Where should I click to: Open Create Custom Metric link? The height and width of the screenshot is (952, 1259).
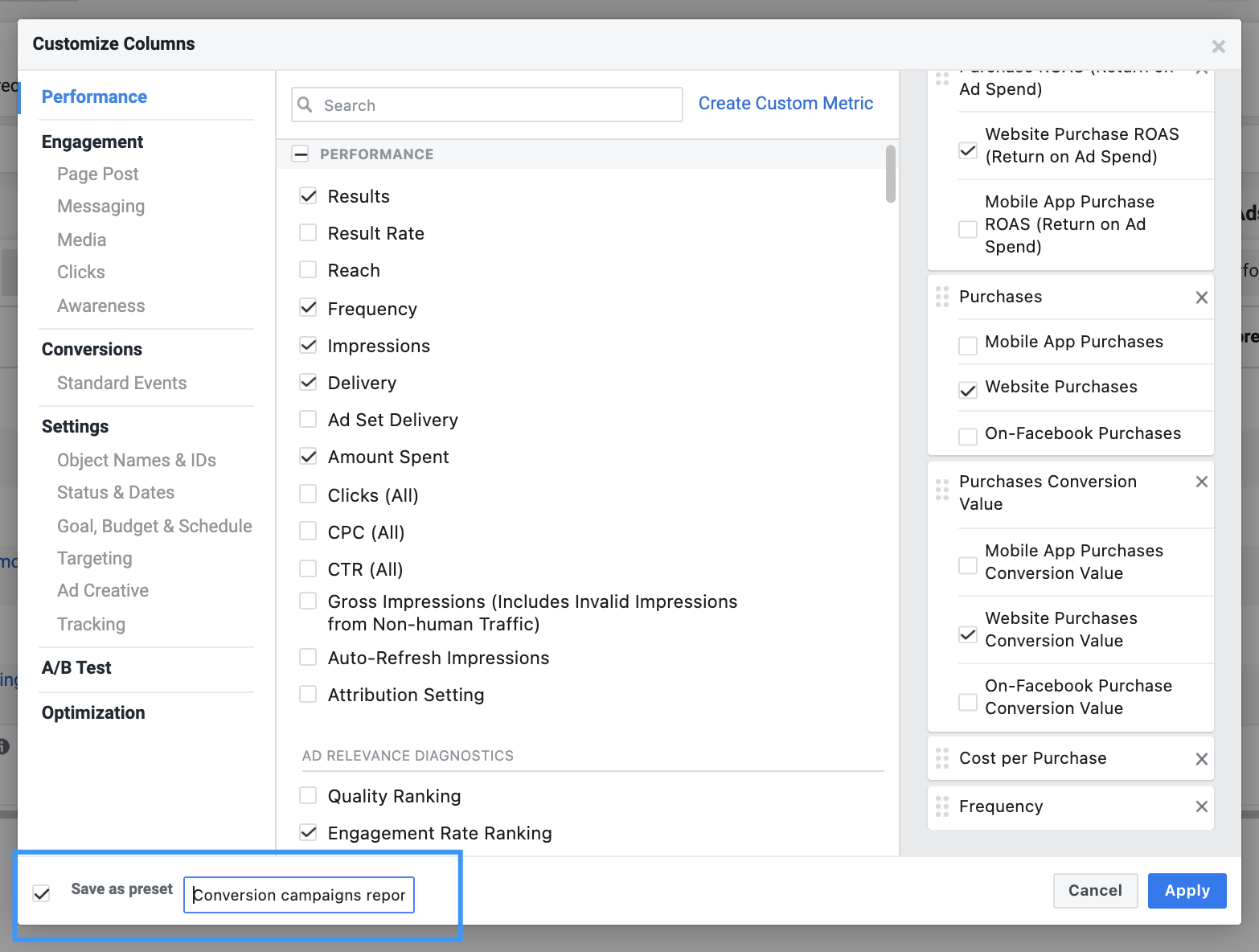pyautogui.click(x=785, y=104)
